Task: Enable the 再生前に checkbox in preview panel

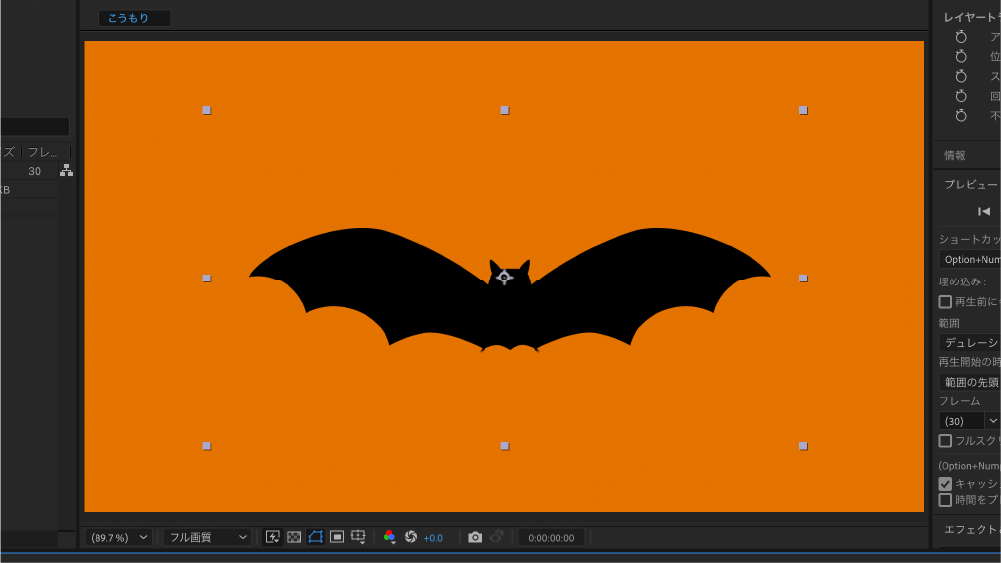Action: coord(945,301)
